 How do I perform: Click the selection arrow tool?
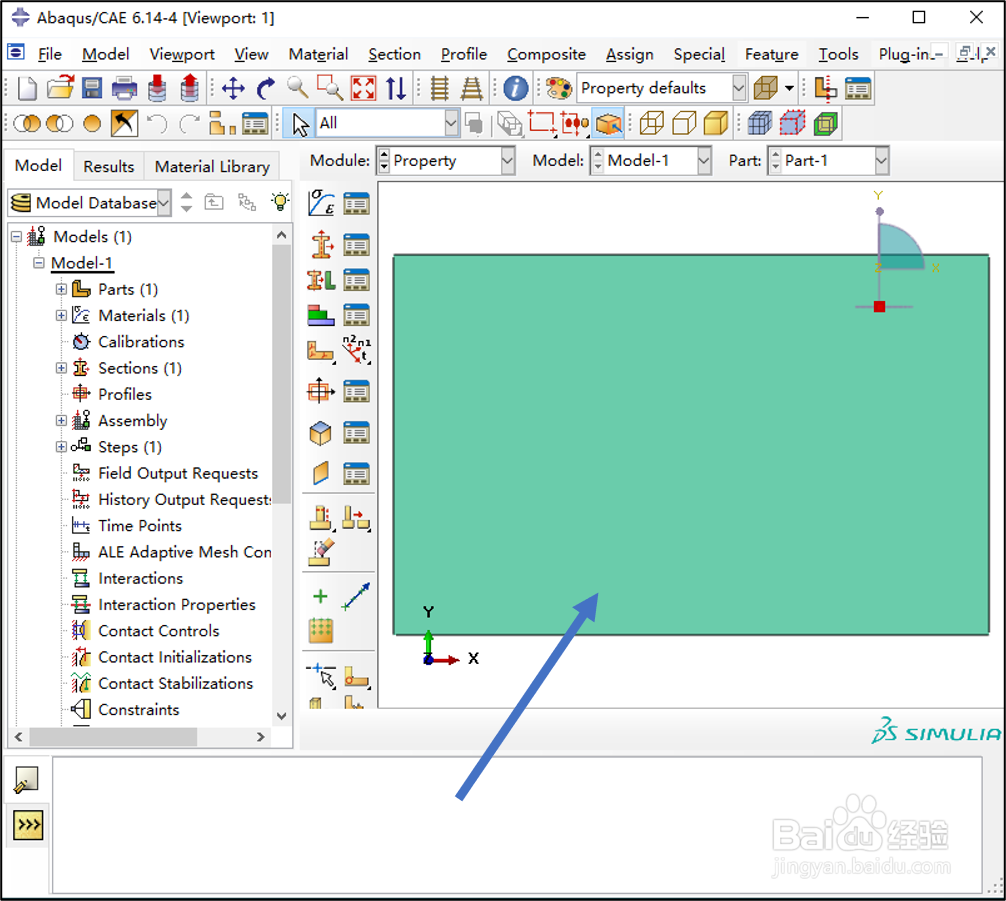coord(299,123)
